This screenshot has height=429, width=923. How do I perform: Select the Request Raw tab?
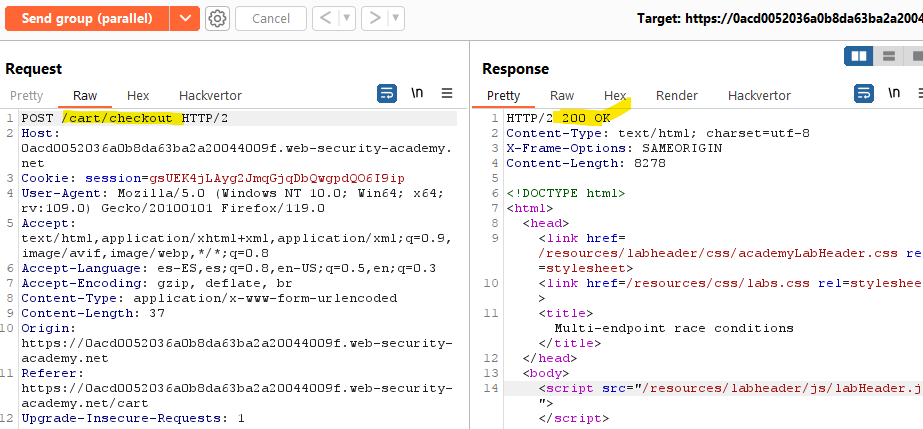tap(85, 95)
